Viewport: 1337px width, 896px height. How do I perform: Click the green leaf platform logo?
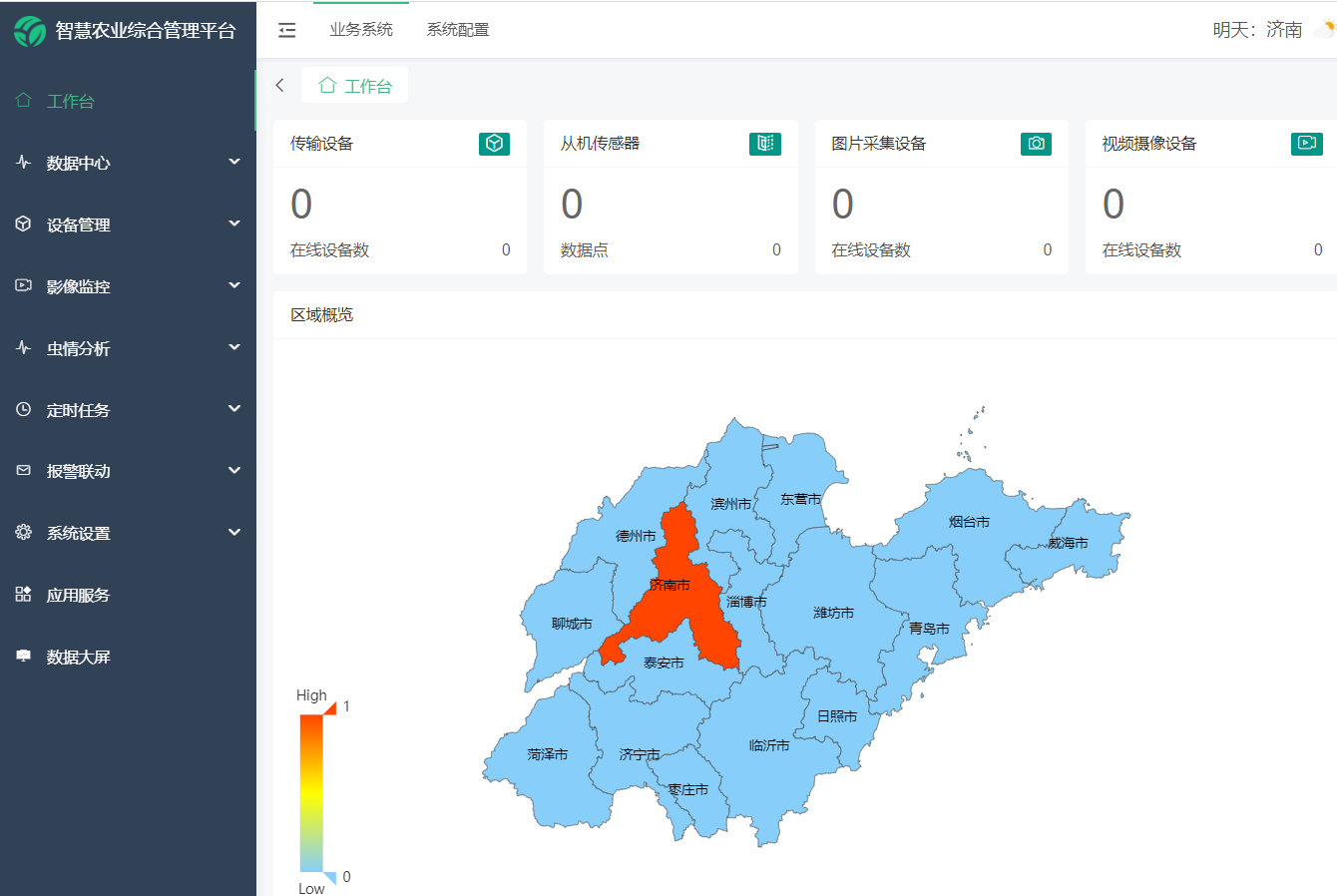[30, 31]
